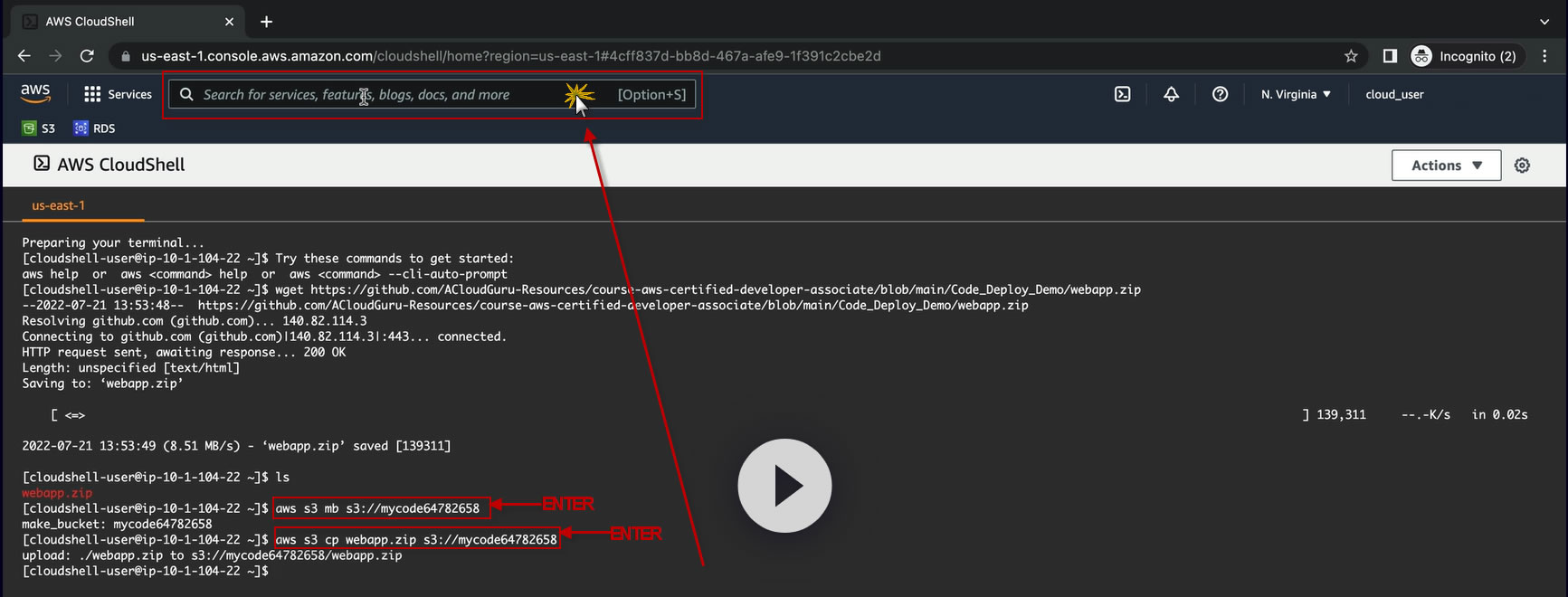Open the N. Virginia region dropdown

pyautogui.click(x=1296, y=94)
